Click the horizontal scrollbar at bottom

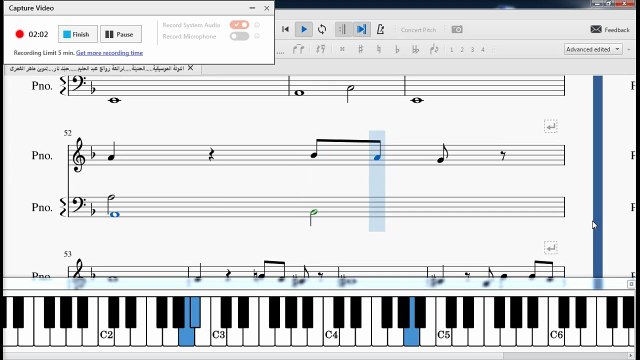click(319, 356)
